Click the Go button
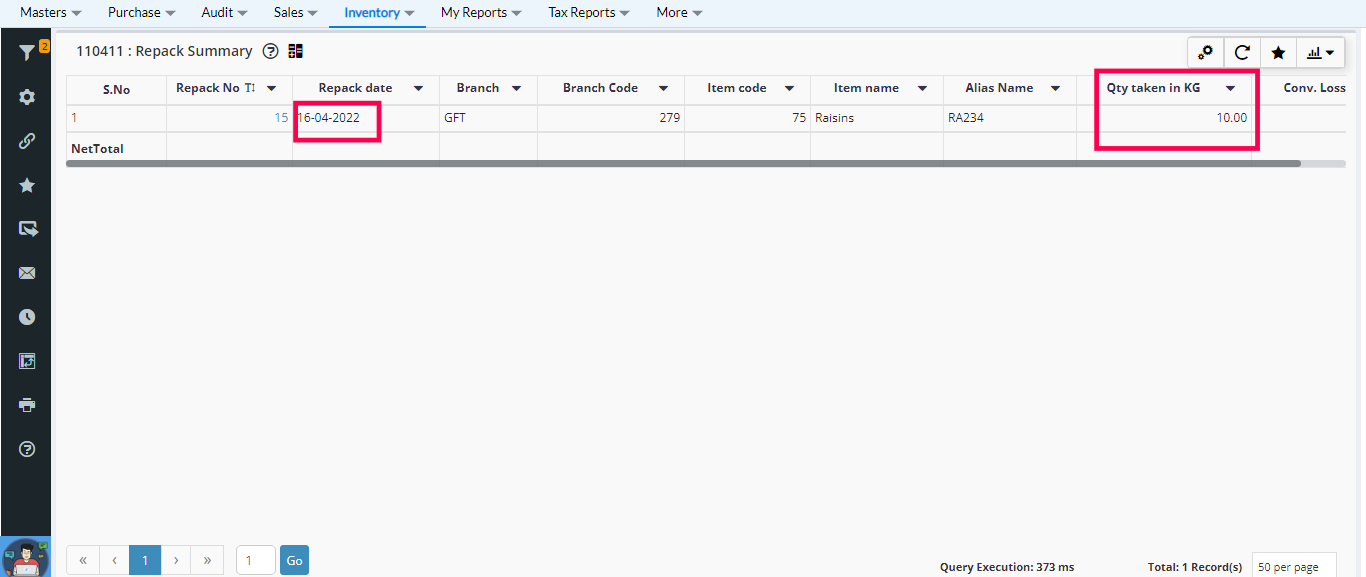Screen dimensions: 1366x577 pos(294,560)
